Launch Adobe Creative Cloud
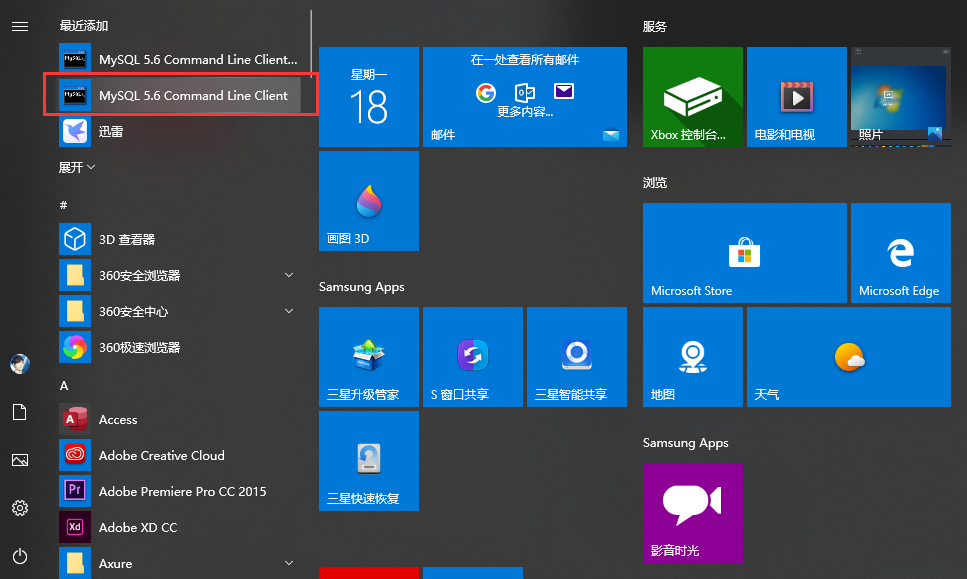Viewport: 967px width, 579px height. pos(179,455)
